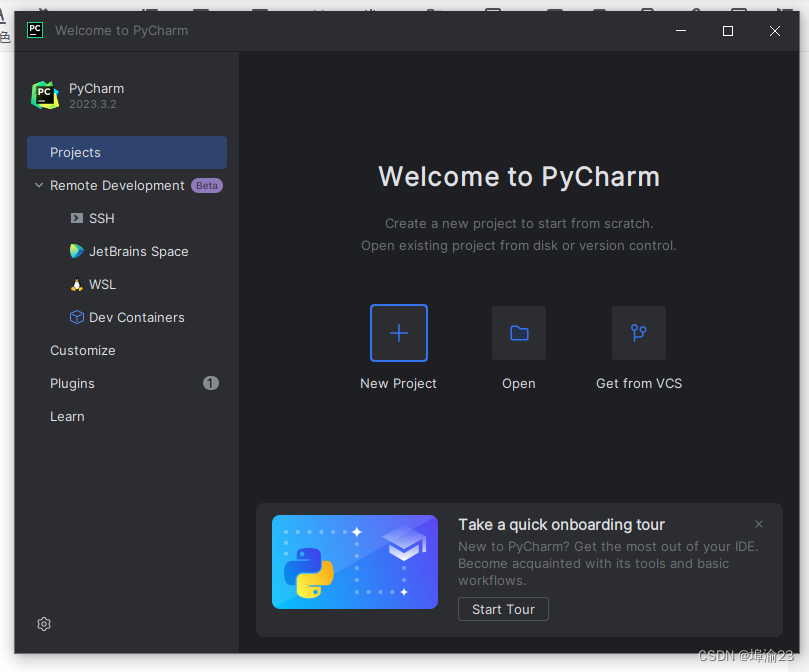Open the settings gear in sidebar

click(44, 624)
